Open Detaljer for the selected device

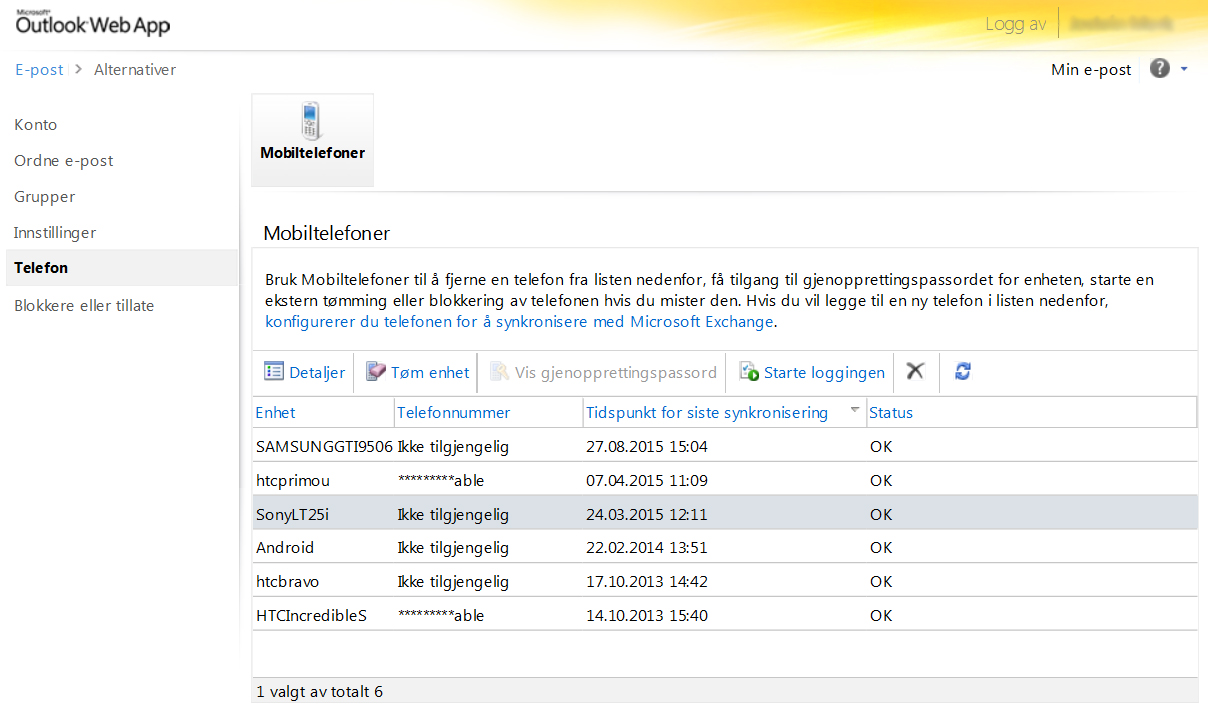pyautogui.click(x=305, y=372)
